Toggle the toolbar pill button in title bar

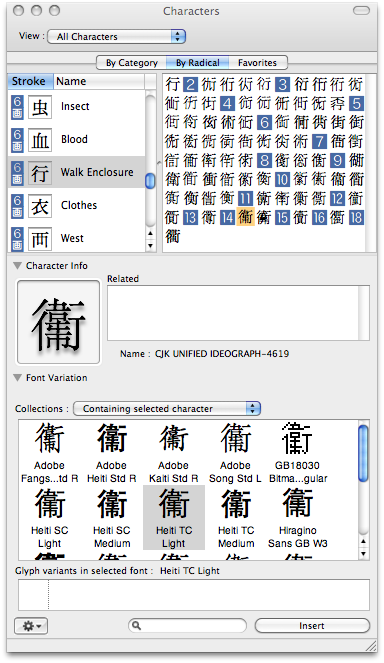click(x=361, y=11)
